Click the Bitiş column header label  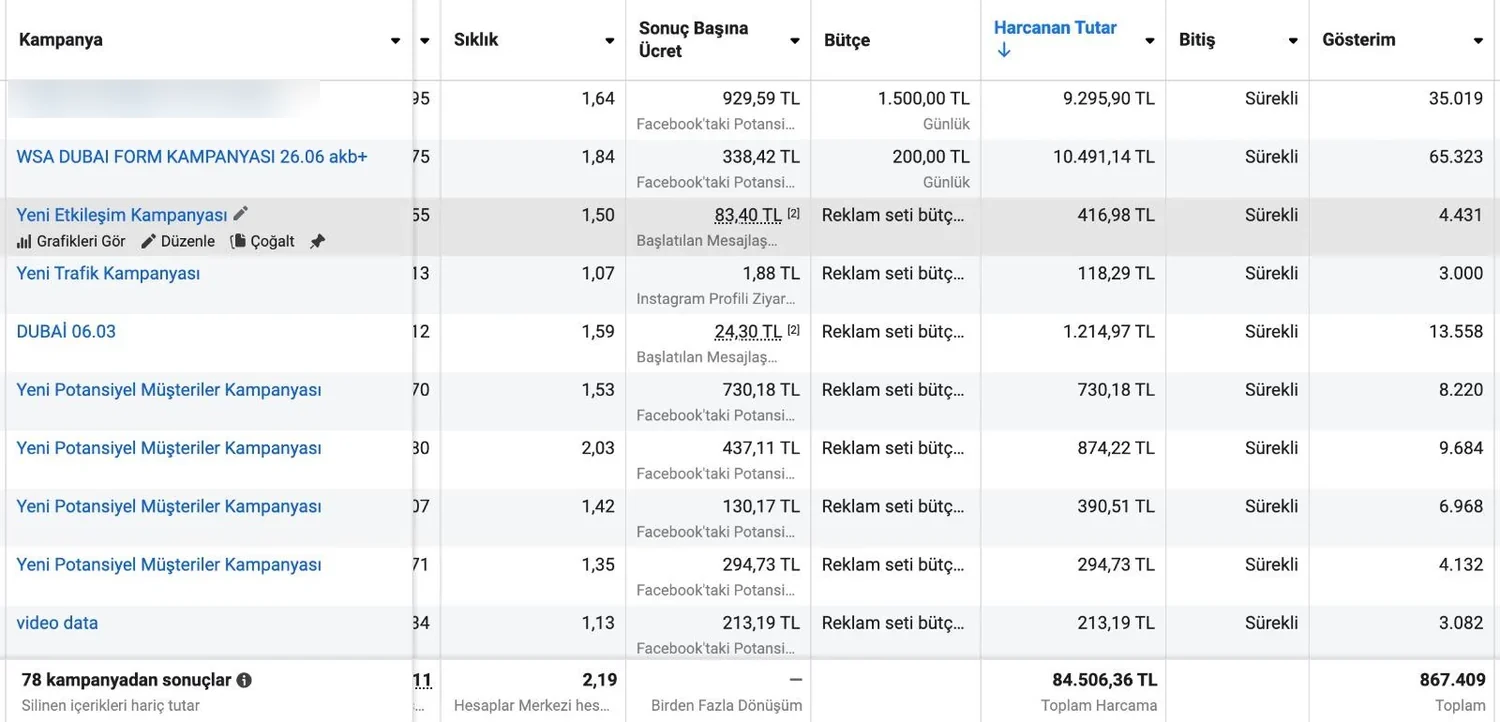[1197, 40]
